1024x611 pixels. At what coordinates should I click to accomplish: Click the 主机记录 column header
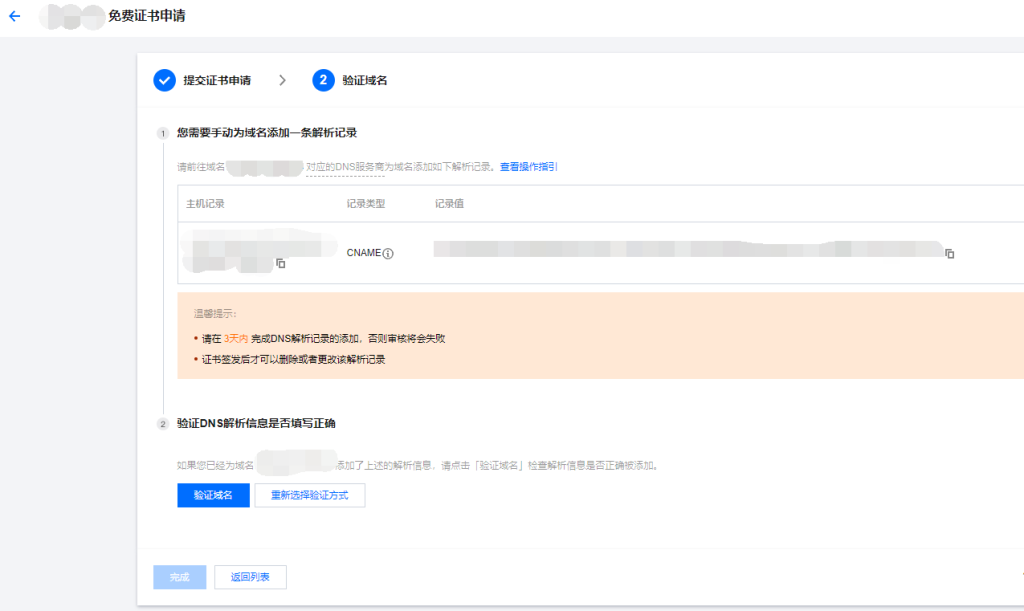205,204
